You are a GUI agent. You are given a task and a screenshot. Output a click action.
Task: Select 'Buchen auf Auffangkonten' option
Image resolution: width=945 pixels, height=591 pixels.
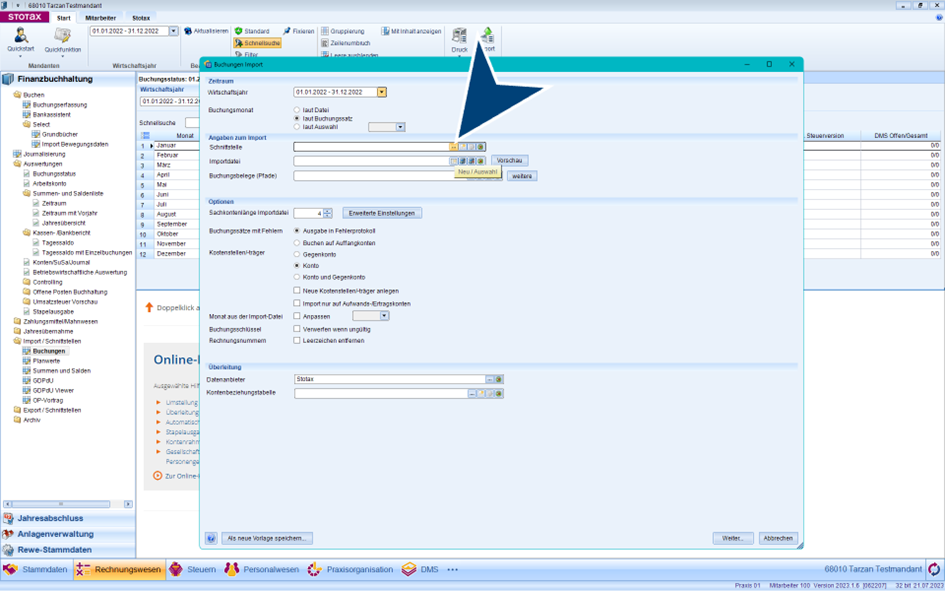tap(297, 243)
